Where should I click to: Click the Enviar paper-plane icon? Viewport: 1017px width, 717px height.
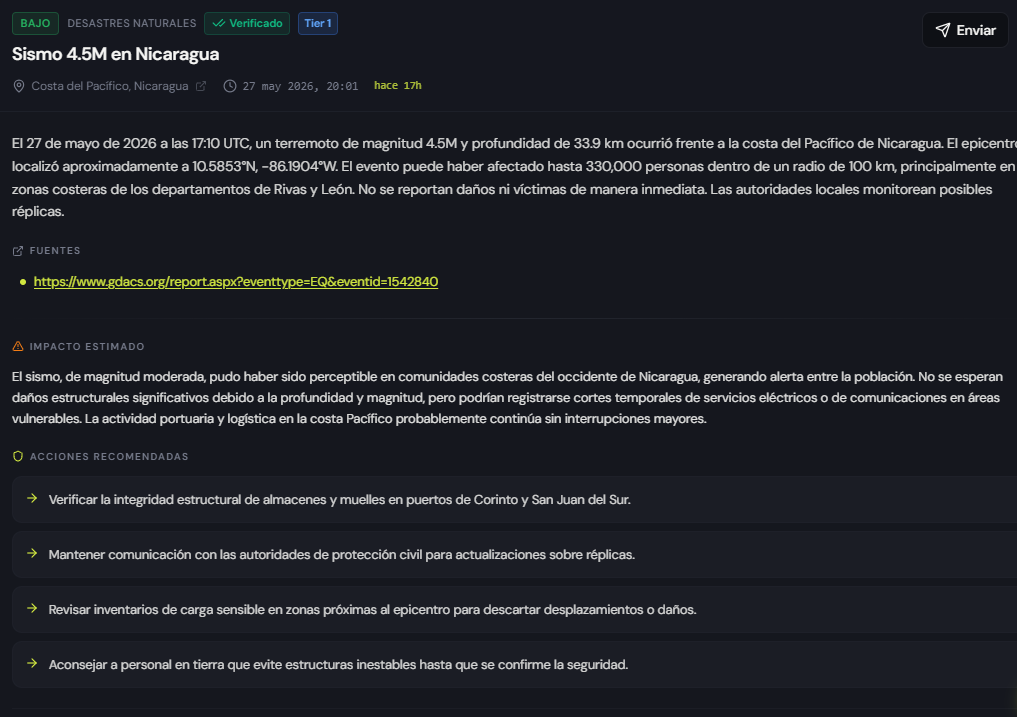point(942,30)
